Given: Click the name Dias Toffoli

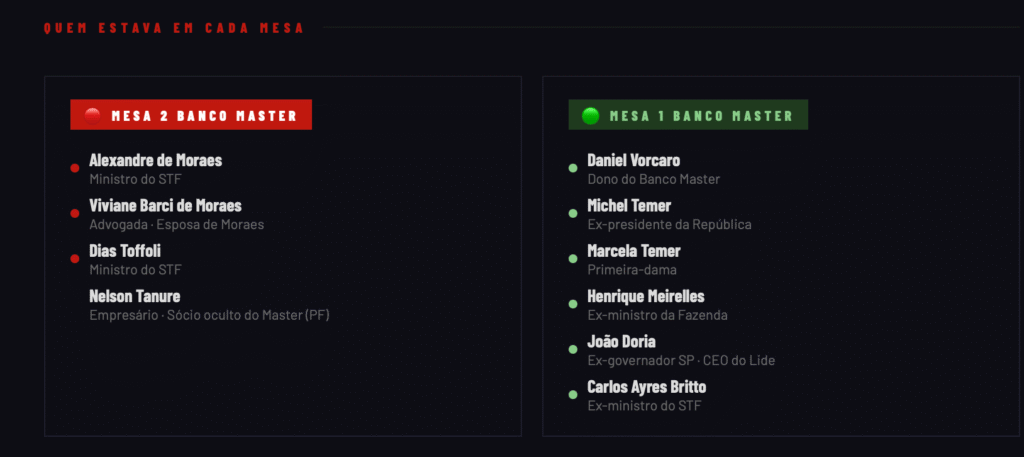Looking at the screenshot, I should tap(125, 251).
